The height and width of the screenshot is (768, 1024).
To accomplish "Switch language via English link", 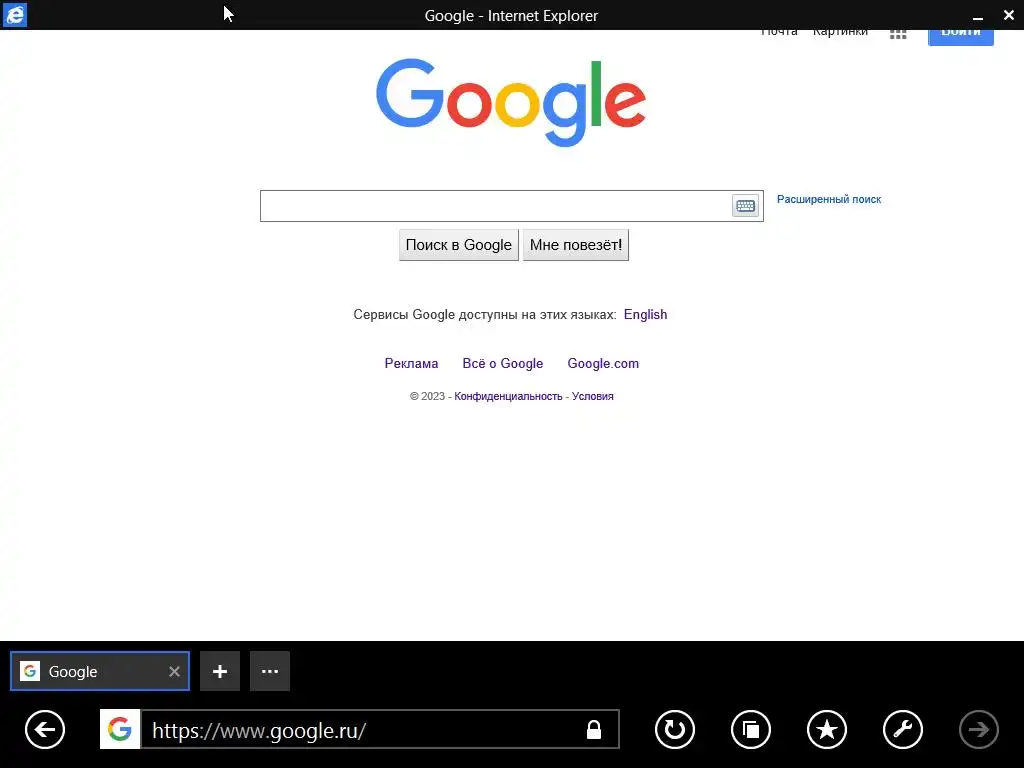I will coord(645,314).
